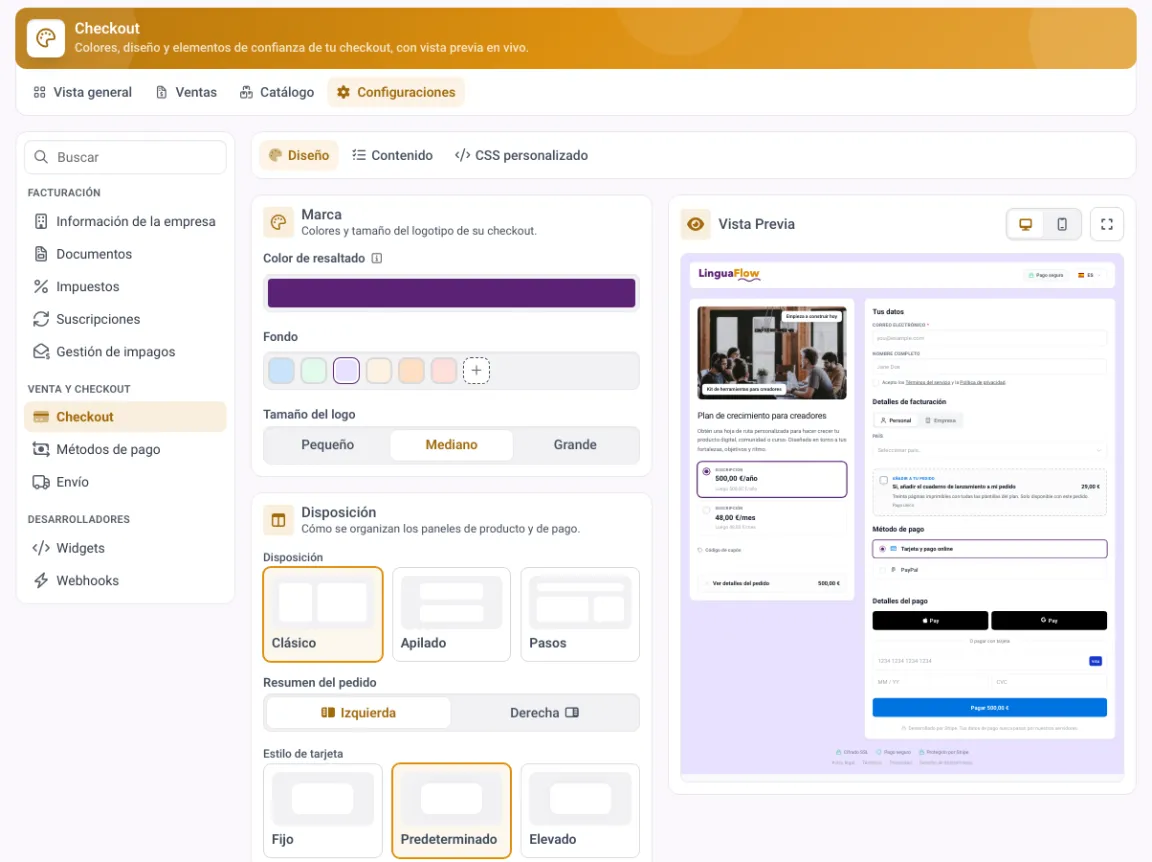Set logo size to Pequeño
This screenshot has width=1152, height=862.
click(328, 445)
